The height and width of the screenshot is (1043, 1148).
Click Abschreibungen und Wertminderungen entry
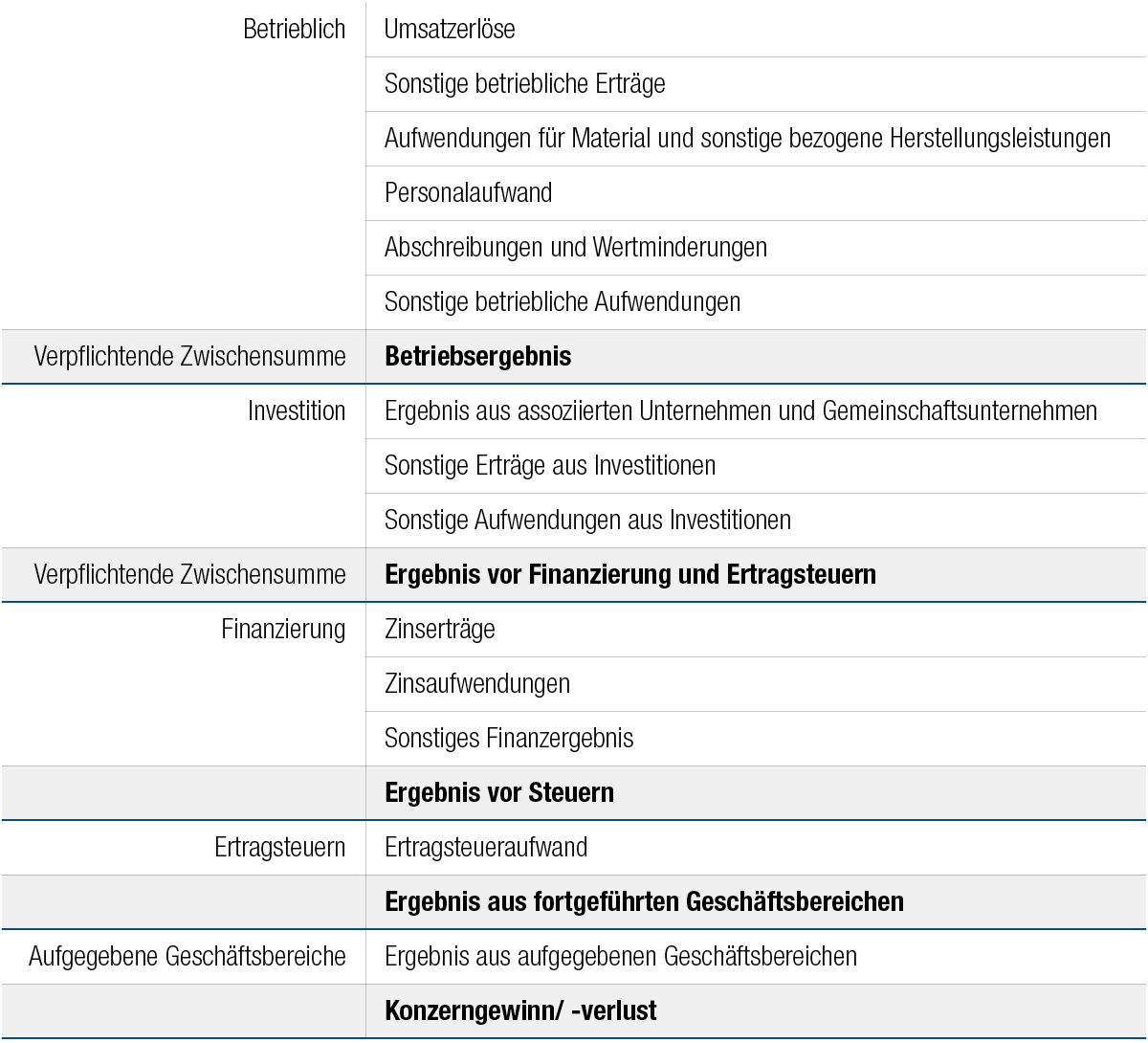(x=575, y=248)
